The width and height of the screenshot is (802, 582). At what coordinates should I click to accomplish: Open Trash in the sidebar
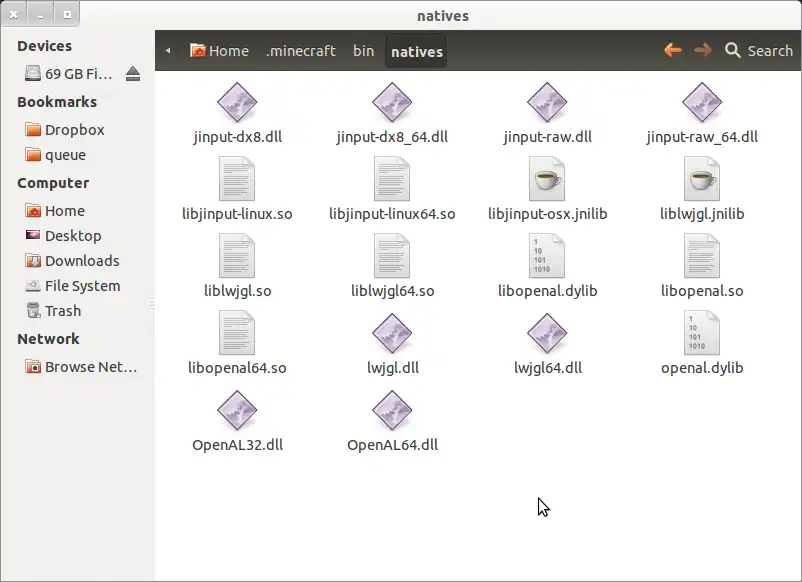[62, 311]
